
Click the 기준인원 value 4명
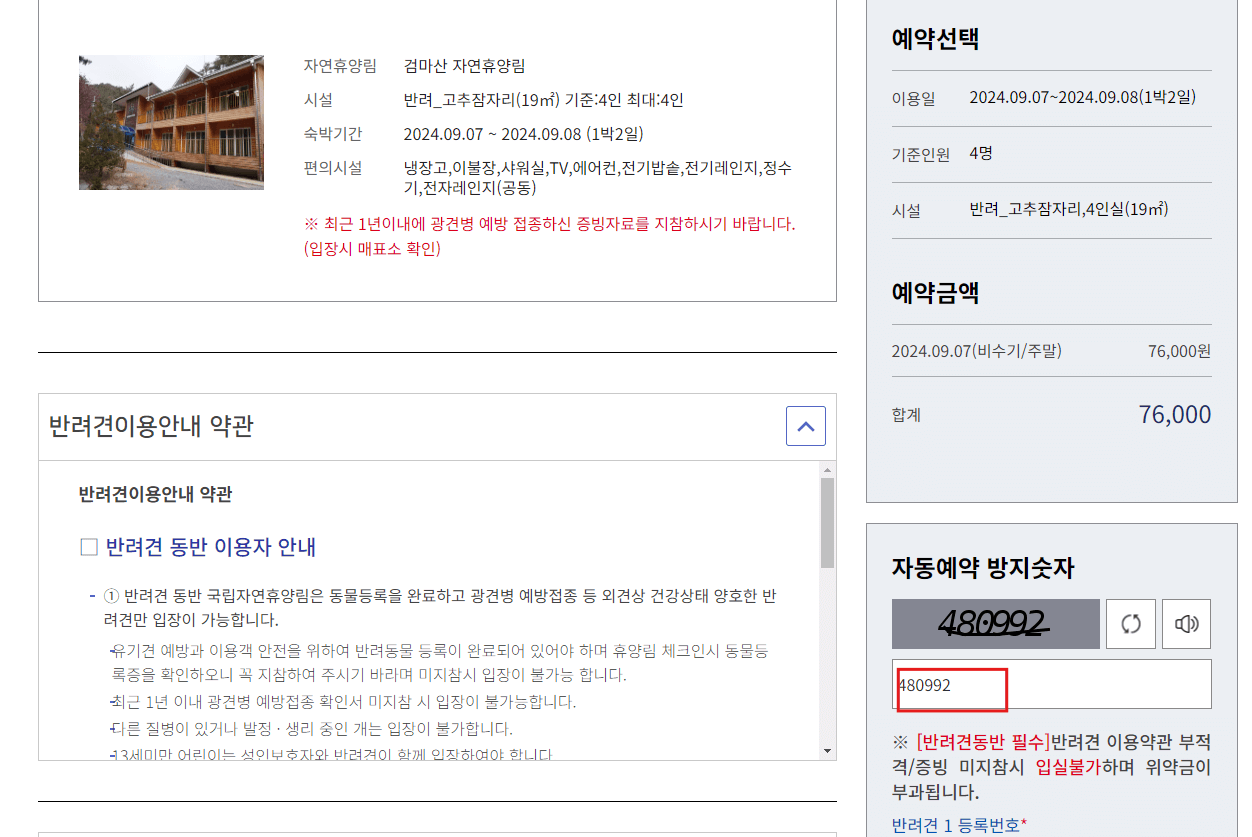981,153
